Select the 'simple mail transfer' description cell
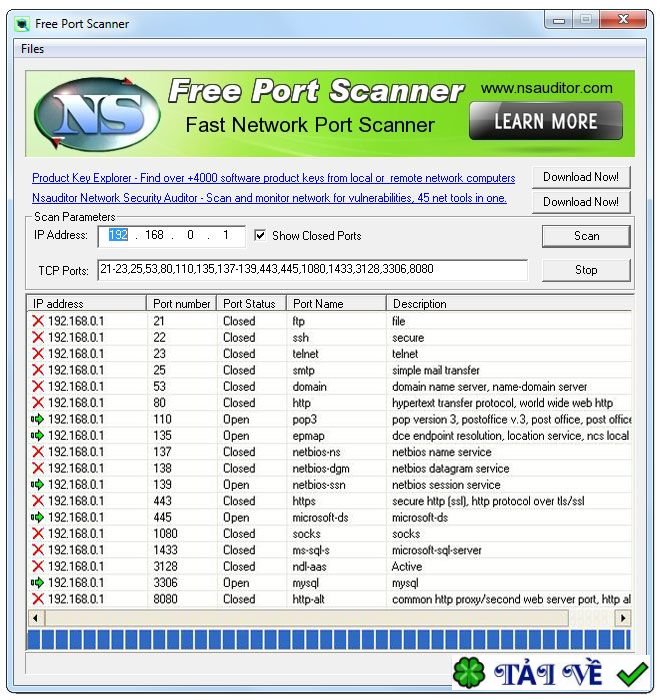The image size is (660, 700). 436,370
